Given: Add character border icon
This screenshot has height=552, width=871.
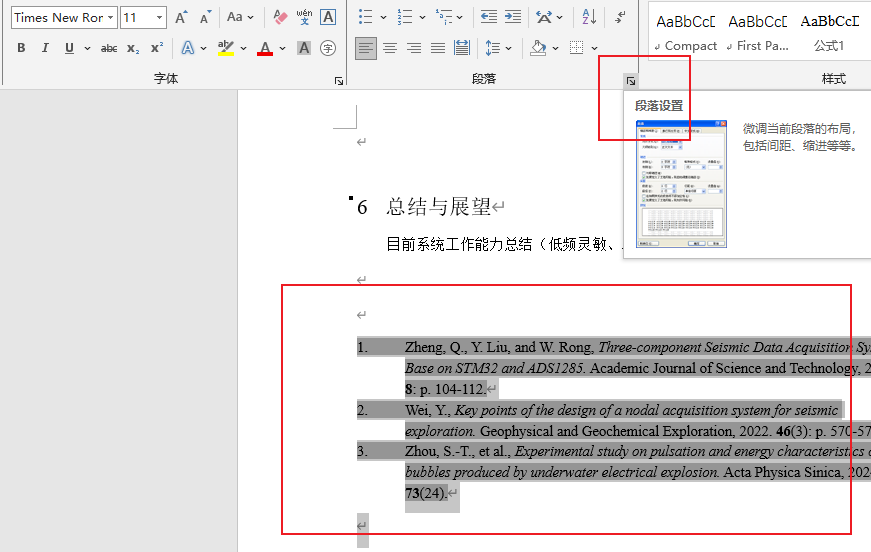Looking at the screenshot, I should pyautogui.click(x=328, y=17).
